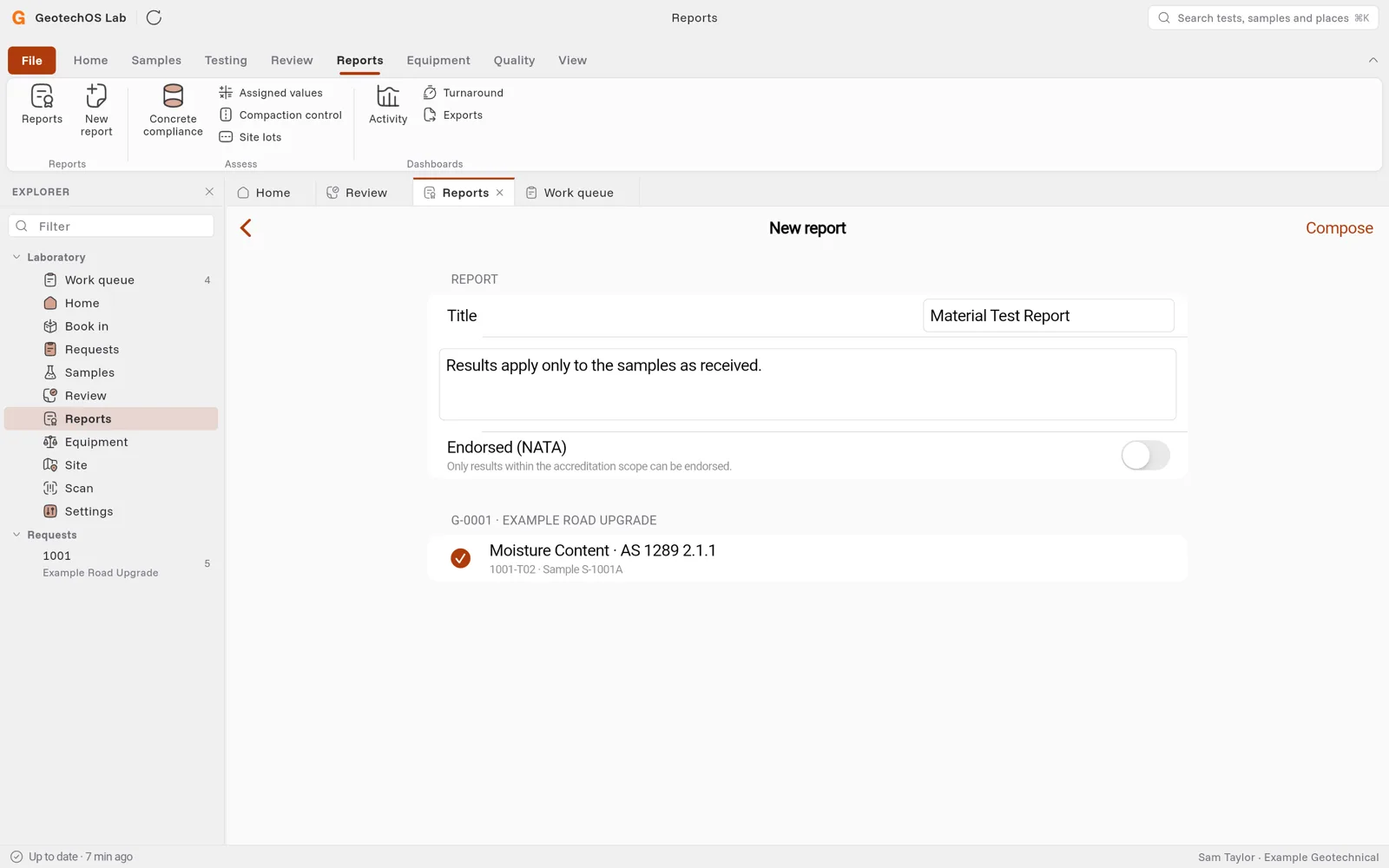
Task: Switch to the Home ribbon tab
Action: (91, 60)
